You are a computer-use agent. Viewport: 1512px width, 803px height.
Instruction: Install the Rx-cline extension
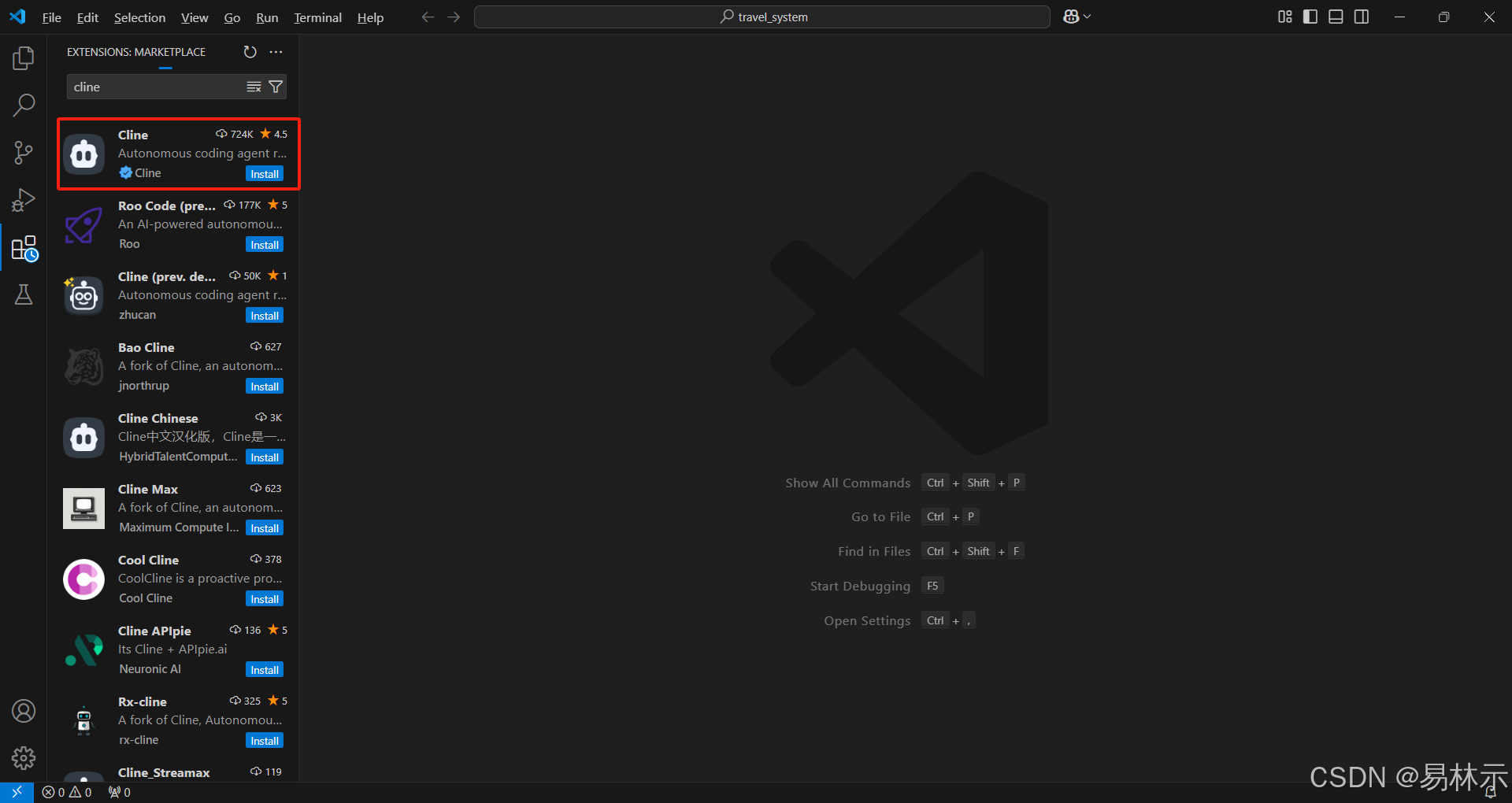click(265, 741)
